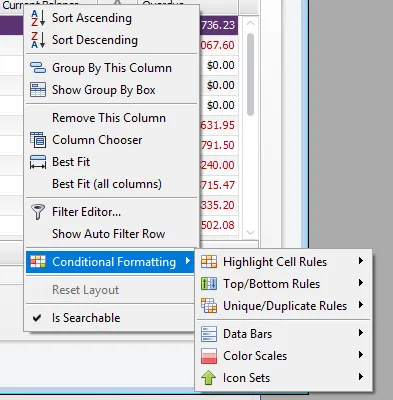Click the cell ending in 736.23

(219, 25)
